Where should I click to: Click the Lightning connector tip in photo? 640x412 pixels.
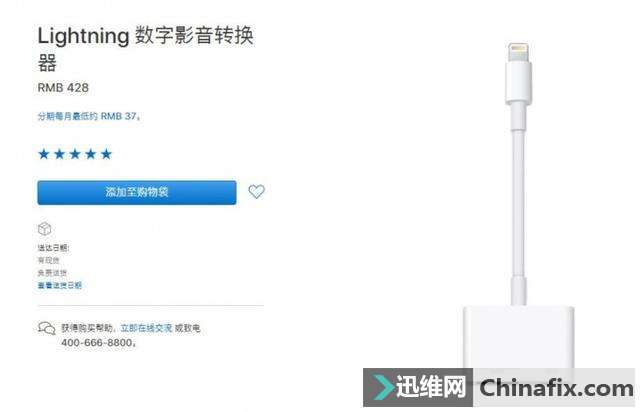pyautogui.click(x=518, y=52)
